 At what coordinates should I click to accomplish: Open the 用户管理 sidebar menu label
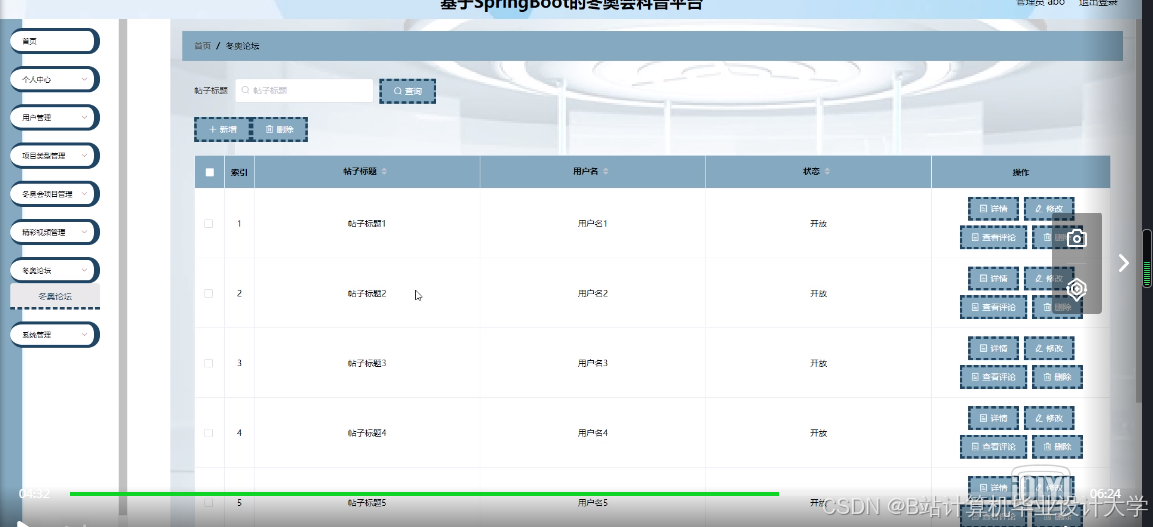click(x=36, y=117)
